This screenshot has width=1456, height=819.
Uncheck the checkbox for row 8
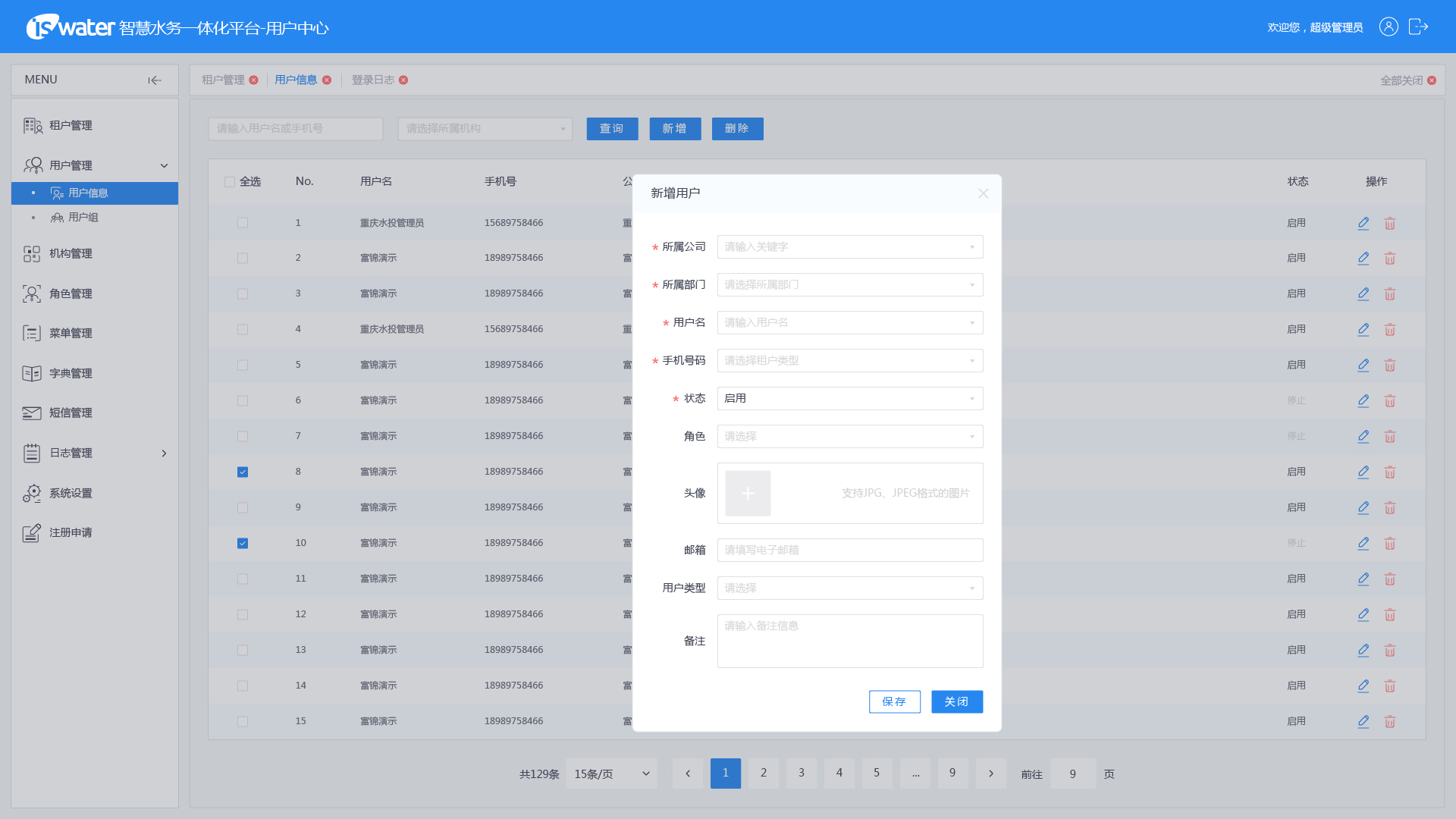(243, 472)
